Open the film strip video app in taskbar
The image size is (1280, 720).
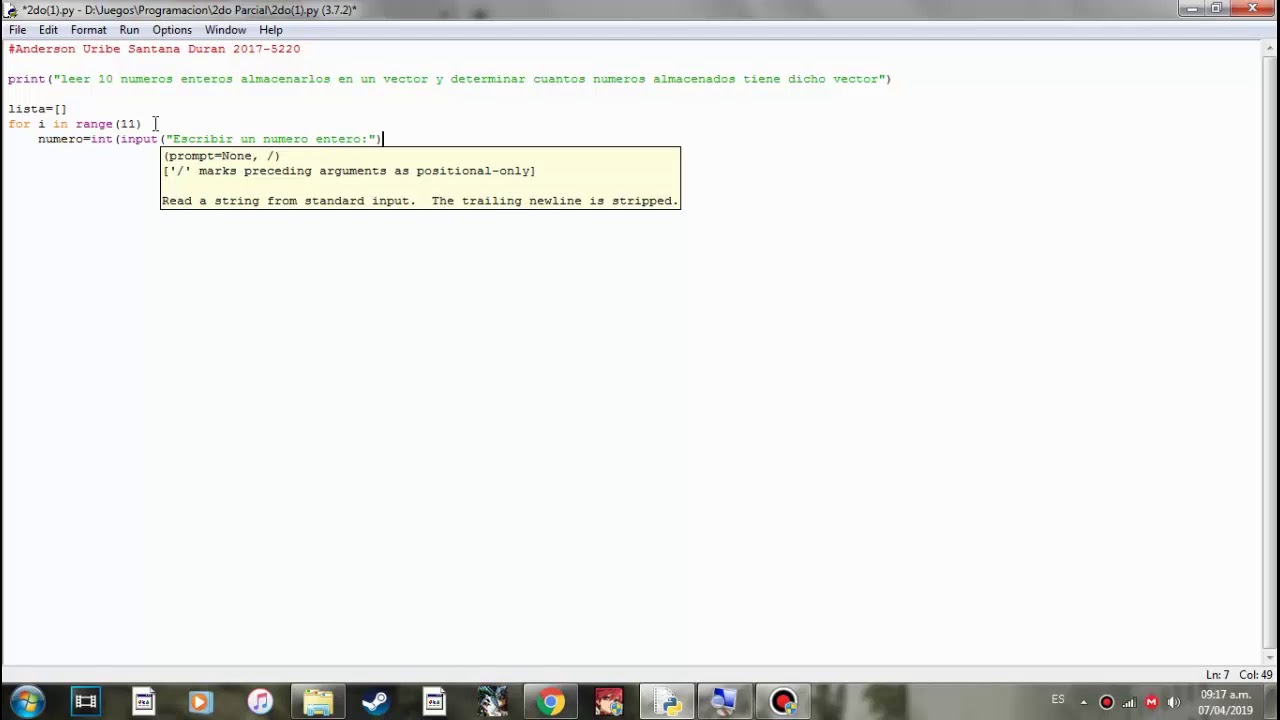pos(86,702)
